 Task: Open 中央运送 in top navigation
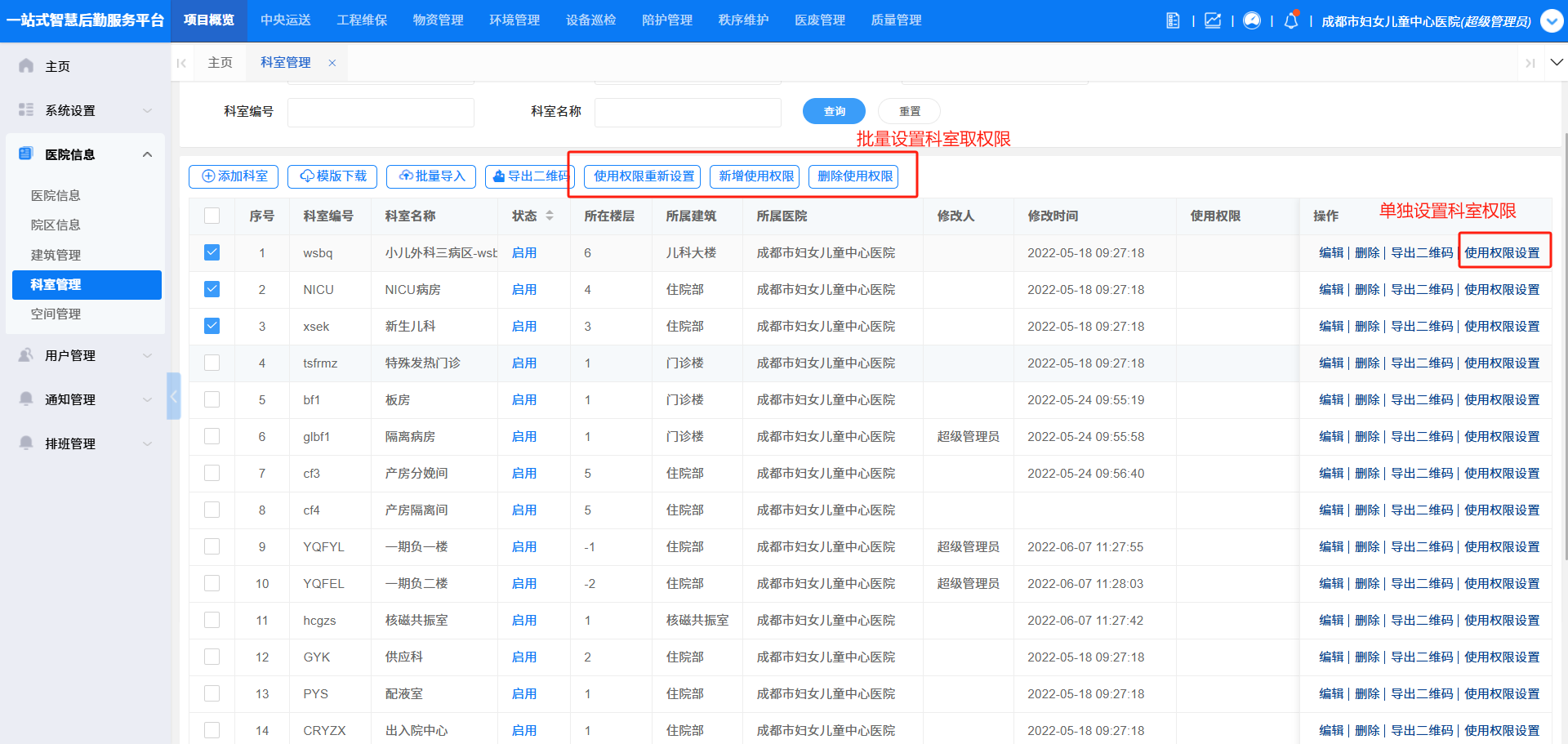(x=285, y=20)
